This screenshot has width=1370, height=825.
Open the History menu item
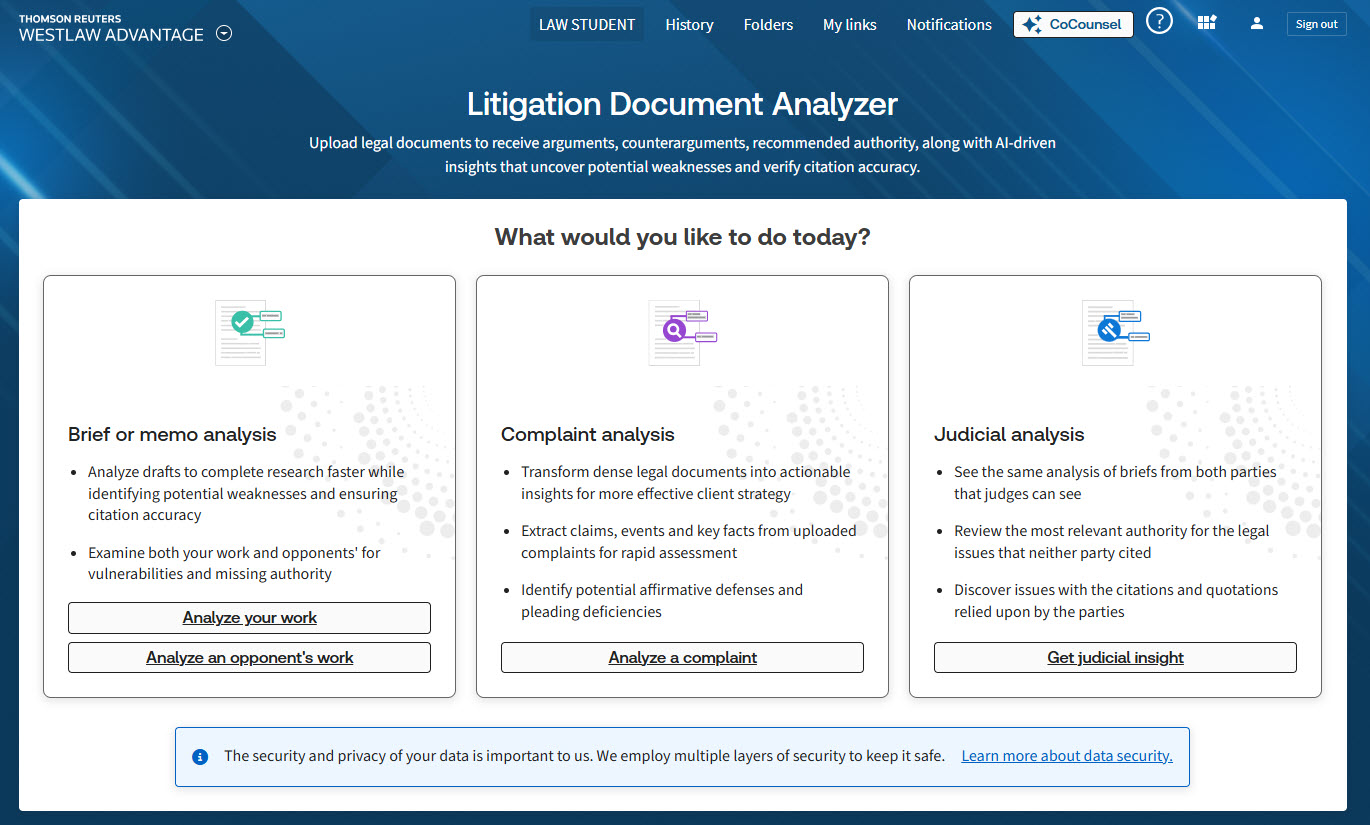(689, 24)
